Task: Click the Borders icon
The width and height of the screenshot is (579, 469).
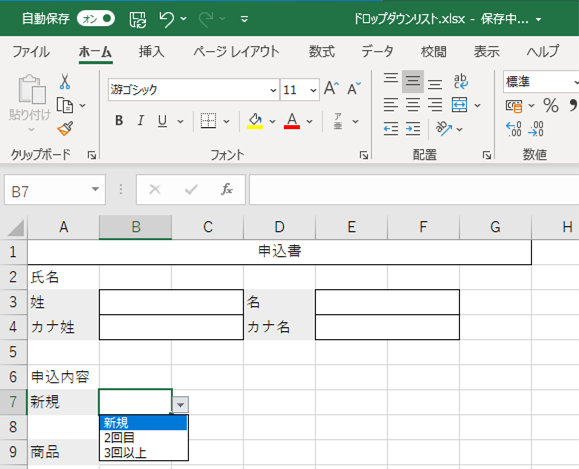Action: (208, 121)
